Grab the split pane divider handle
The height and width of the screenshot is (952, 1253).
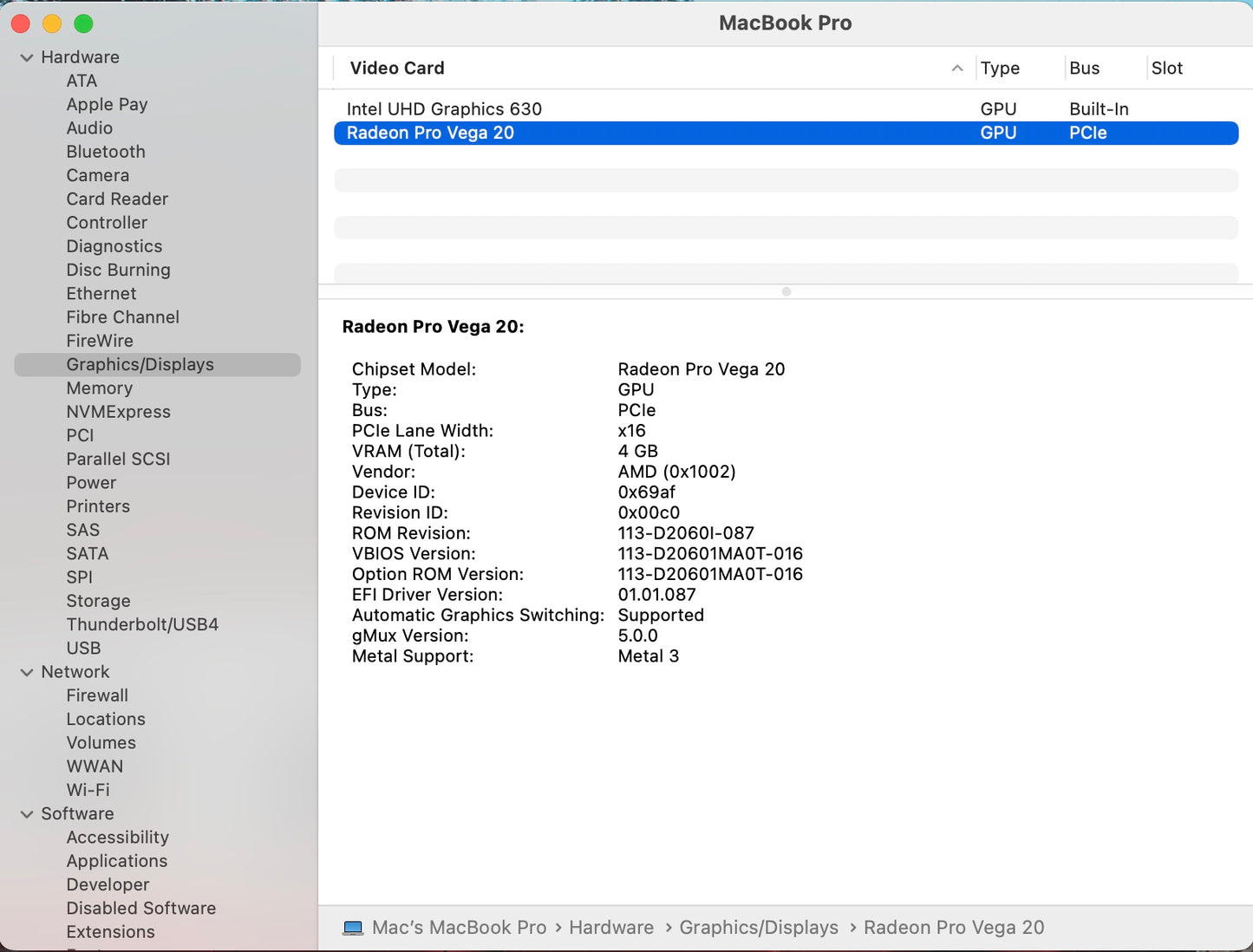[x=786, y=292]
